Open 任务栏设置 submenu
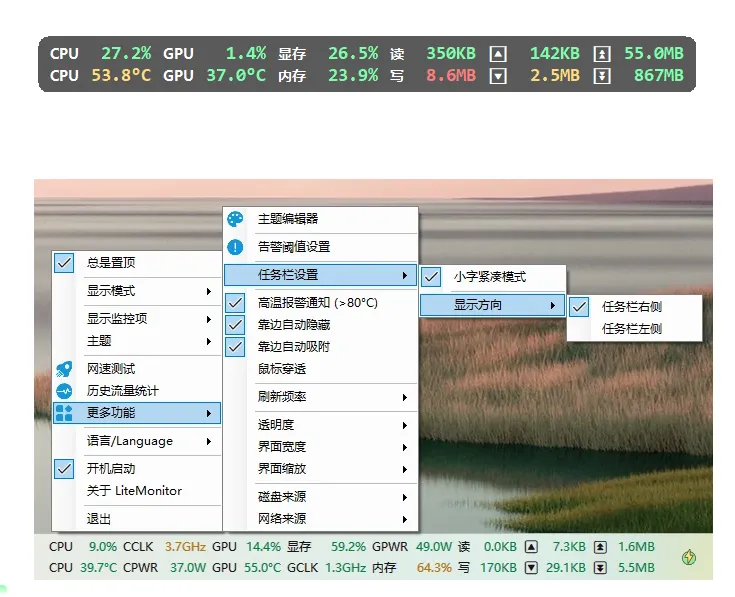 tap(321, 275)
